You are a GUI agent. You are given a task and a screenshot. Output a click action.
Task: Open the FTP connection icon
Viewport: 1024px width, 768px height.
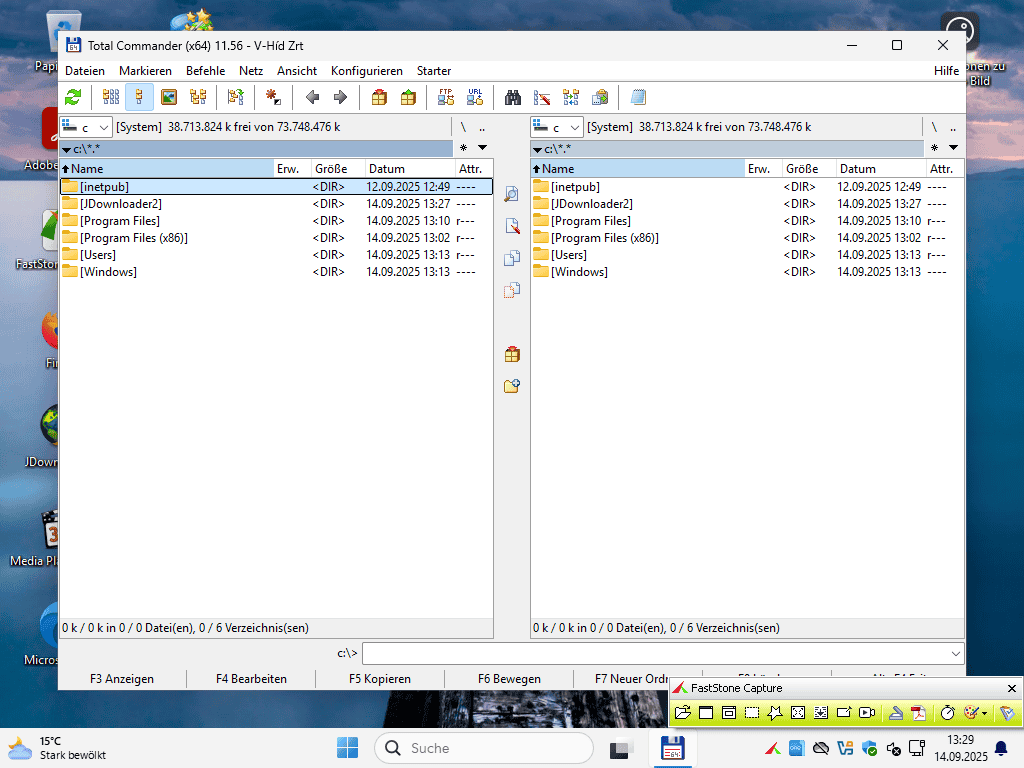446,97
